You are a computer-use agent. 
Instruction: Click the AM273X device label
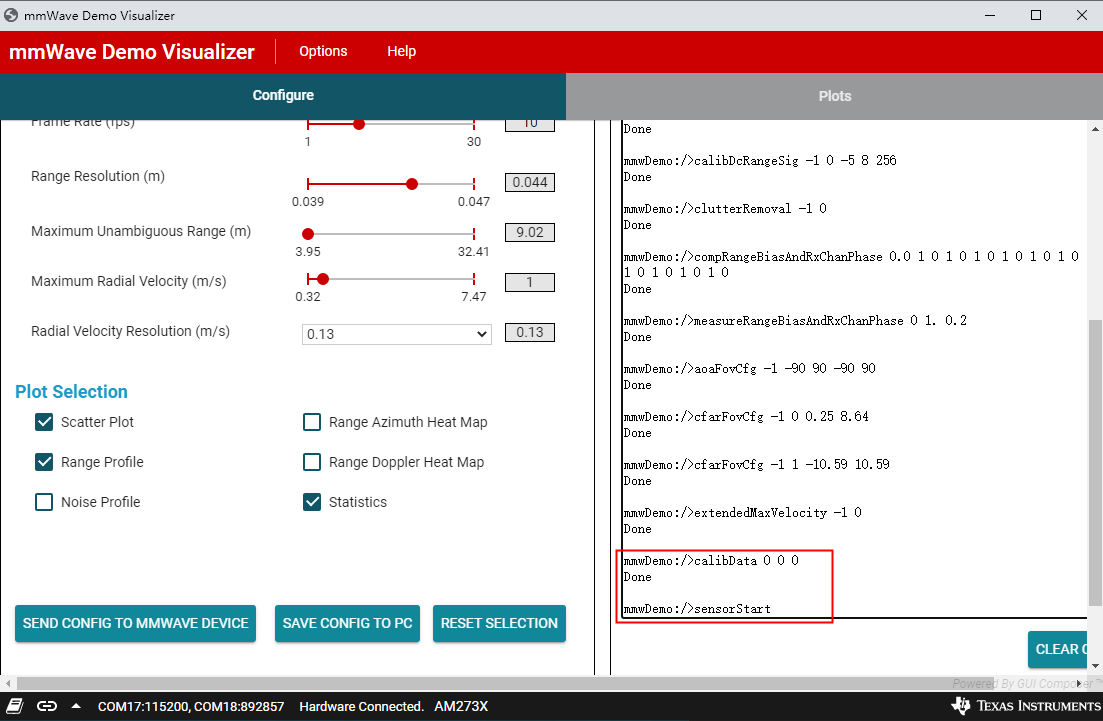[461, 706]
